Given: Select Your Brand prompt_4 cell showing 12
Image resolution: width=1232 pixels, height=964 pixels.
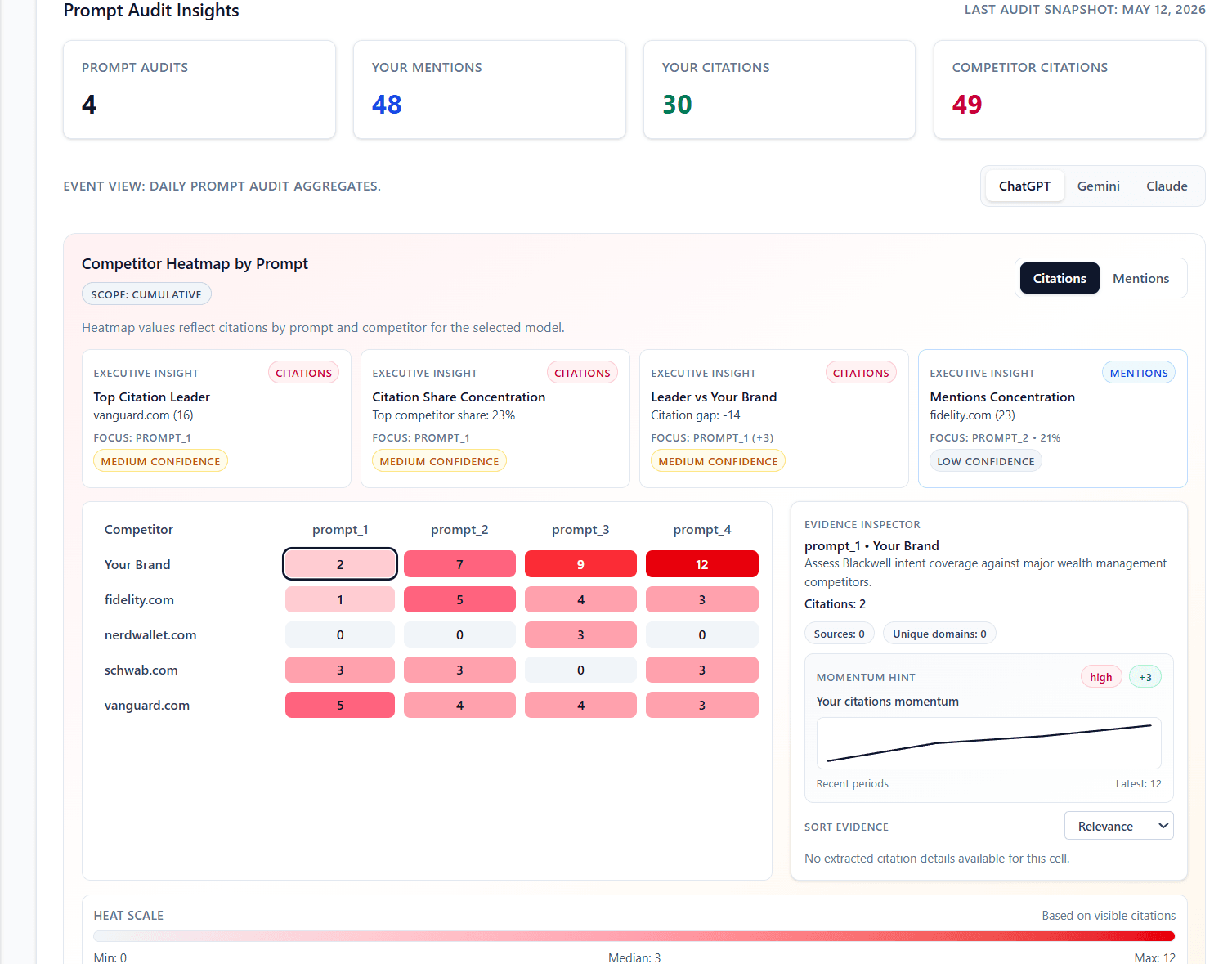Looking at the screenshot, I should 702,564.
